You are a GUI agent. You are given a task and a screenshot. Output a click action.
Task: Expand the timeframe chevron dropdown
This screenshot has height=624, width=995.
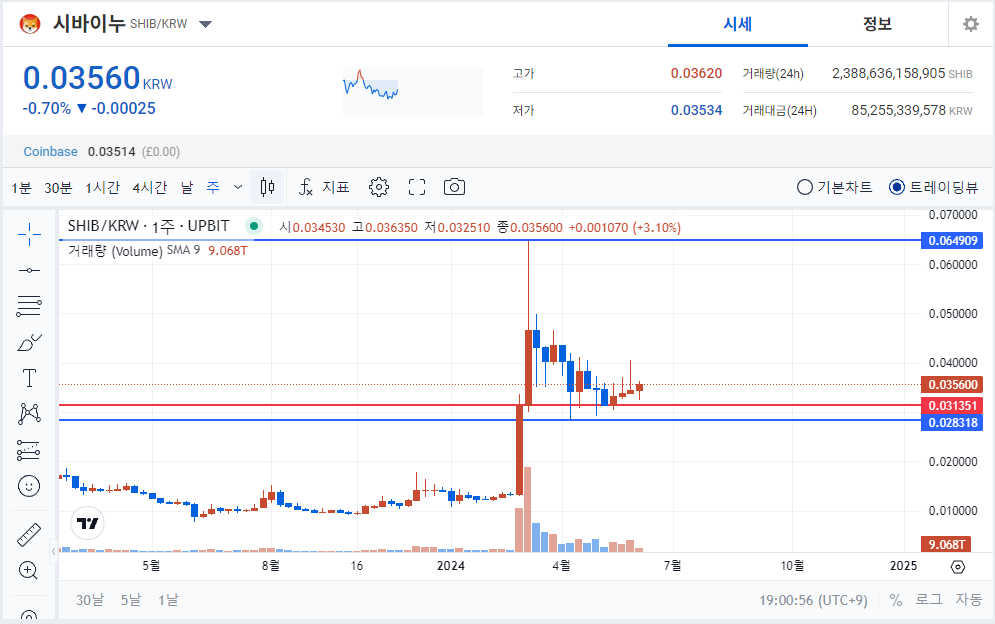click(238, 187)
